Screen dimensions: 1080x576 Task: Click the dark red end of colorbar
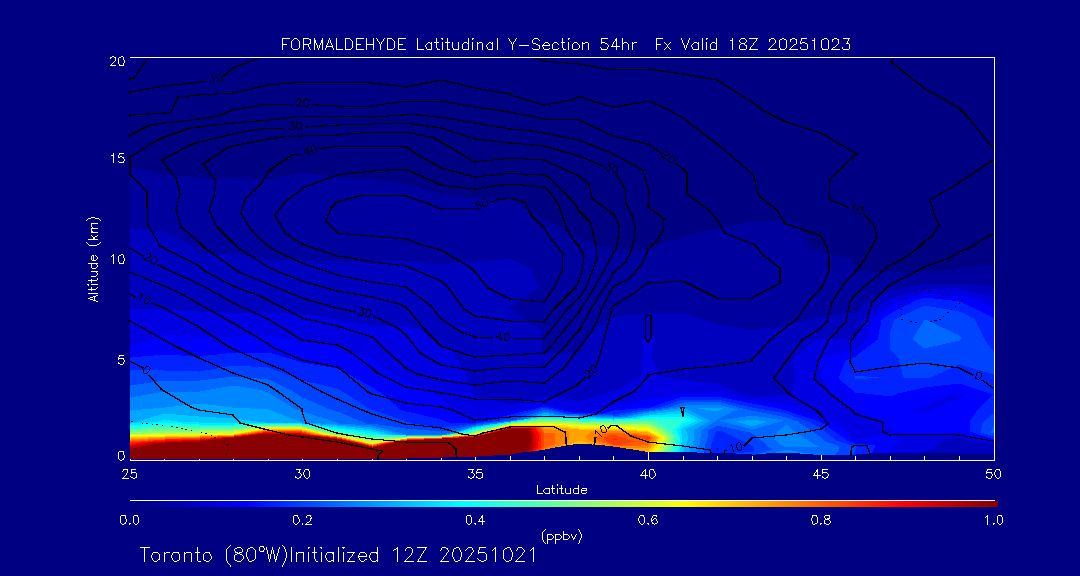(985, 502)
